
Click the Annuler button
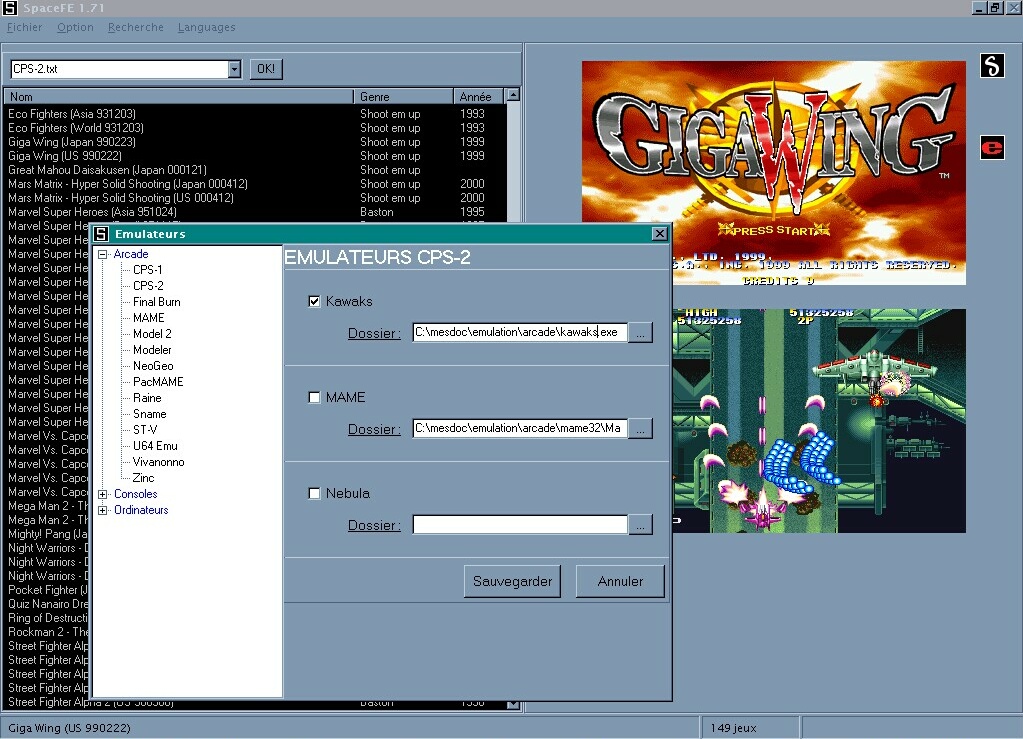click(x=620, y=581)
